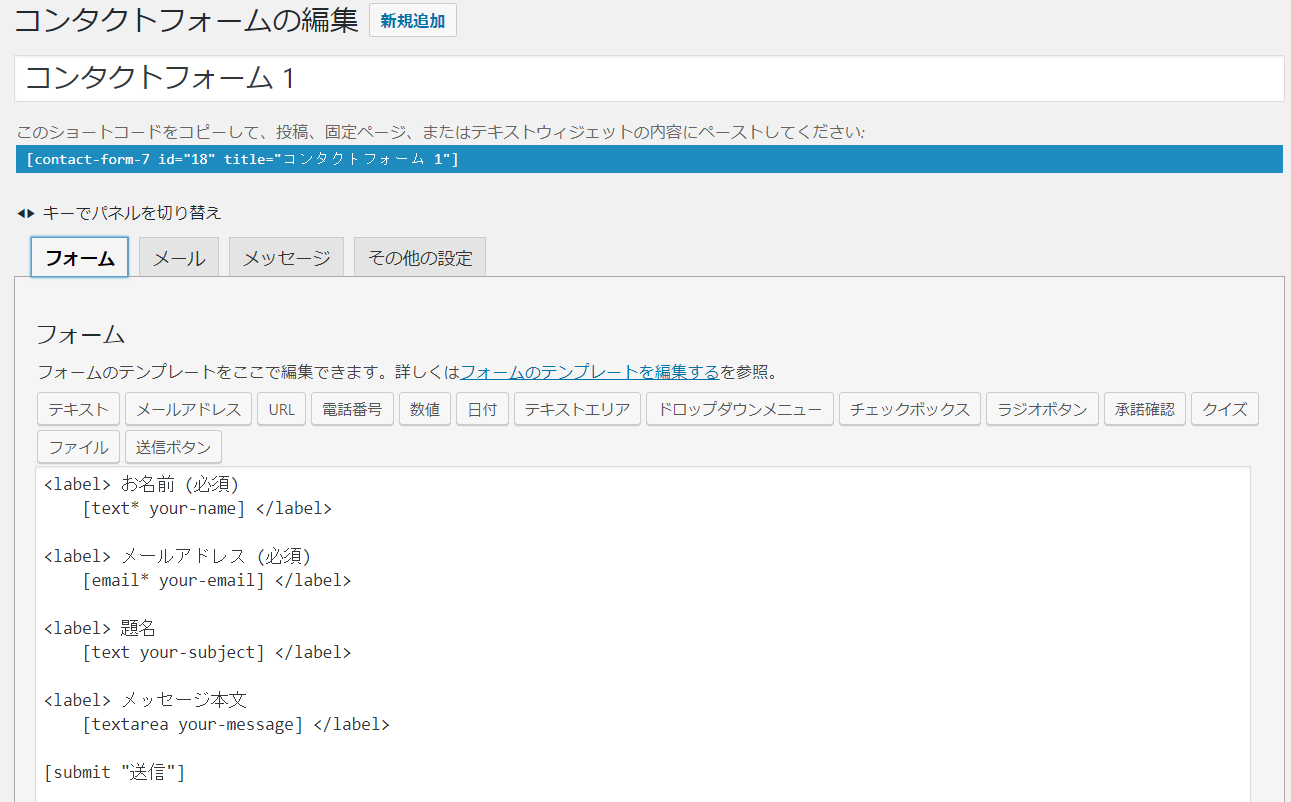Add a 数値 field tag
The width and height of the screenshot is (1291, 802).
[x=425, y=409]
